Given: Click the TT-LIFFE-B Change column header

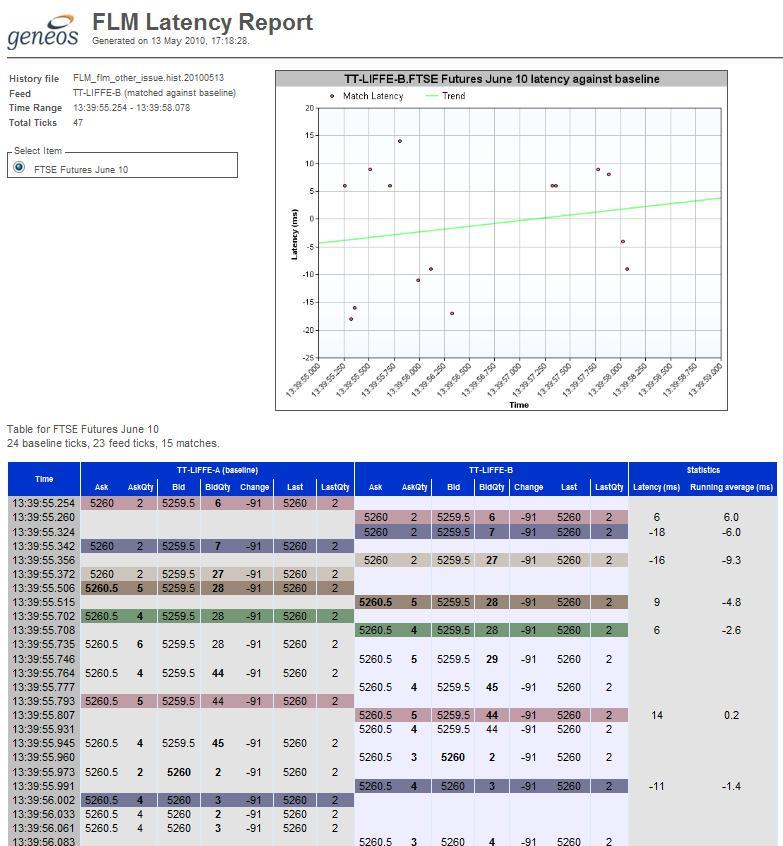Looking at the screenshot, I should tap(528, 487).
